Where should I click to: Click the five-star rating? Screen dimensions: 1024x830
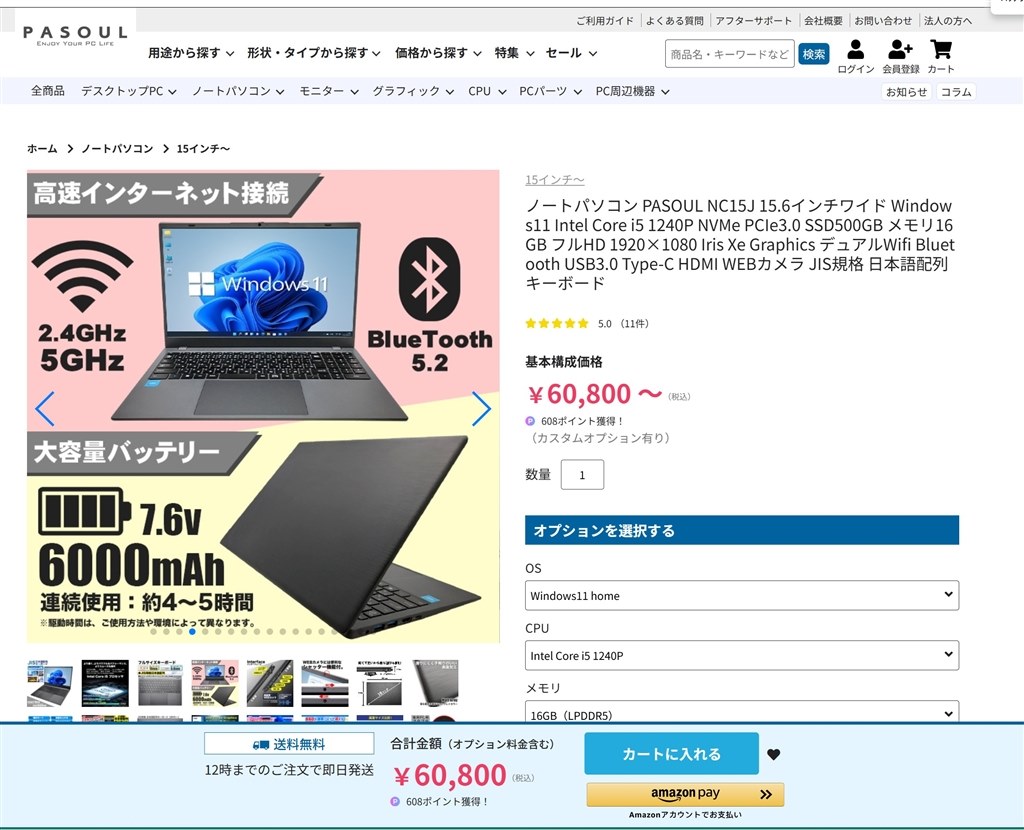tap(556, 323)
